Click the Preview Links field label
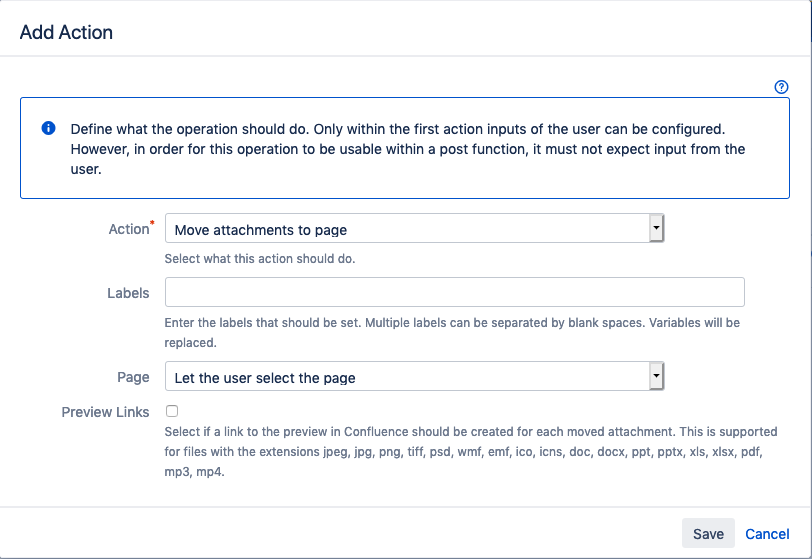 (105, 412)
